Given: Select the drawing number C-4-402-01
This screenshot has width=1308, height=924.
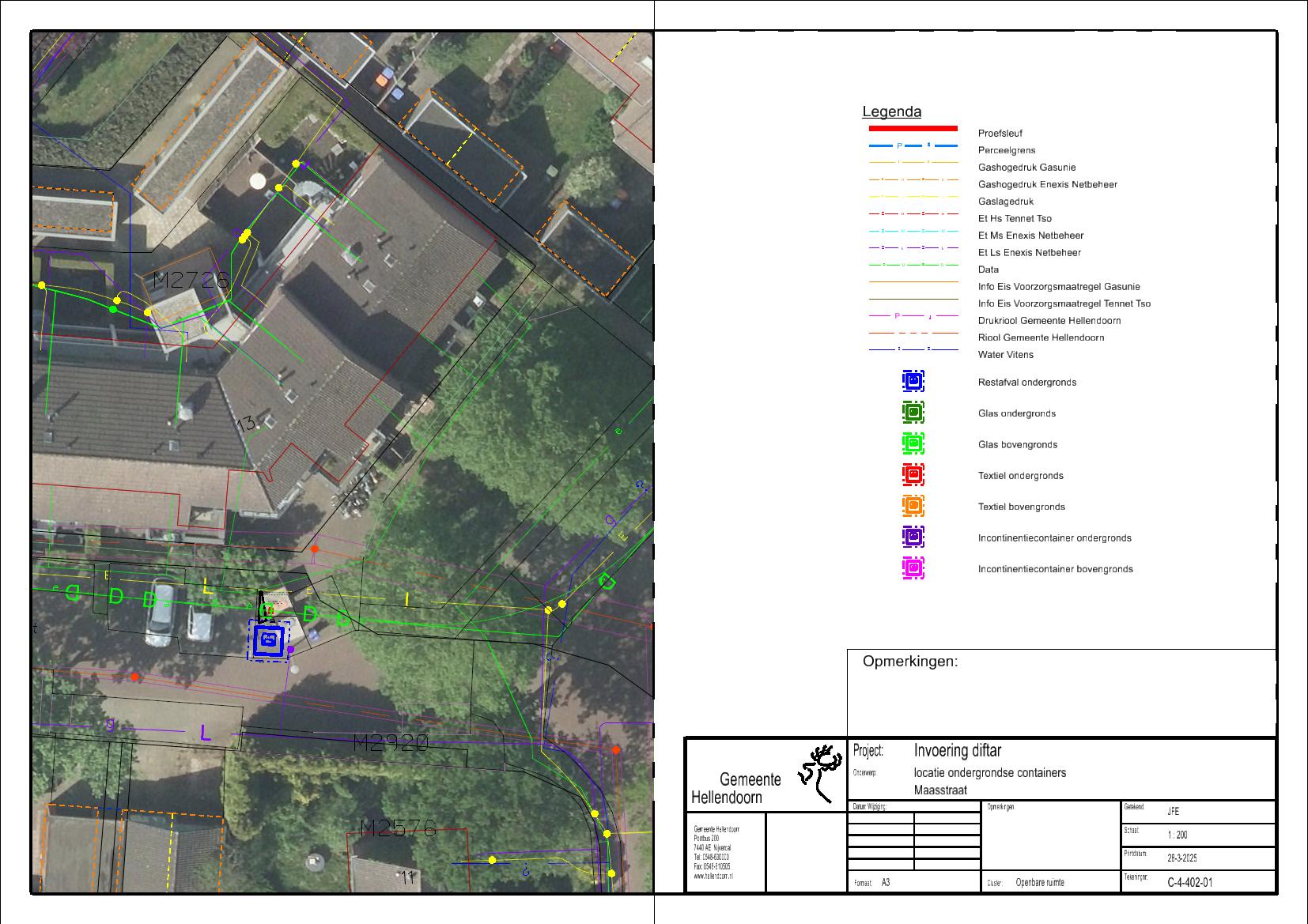Looking at the screenshot, I should (x=1189, y=883).
